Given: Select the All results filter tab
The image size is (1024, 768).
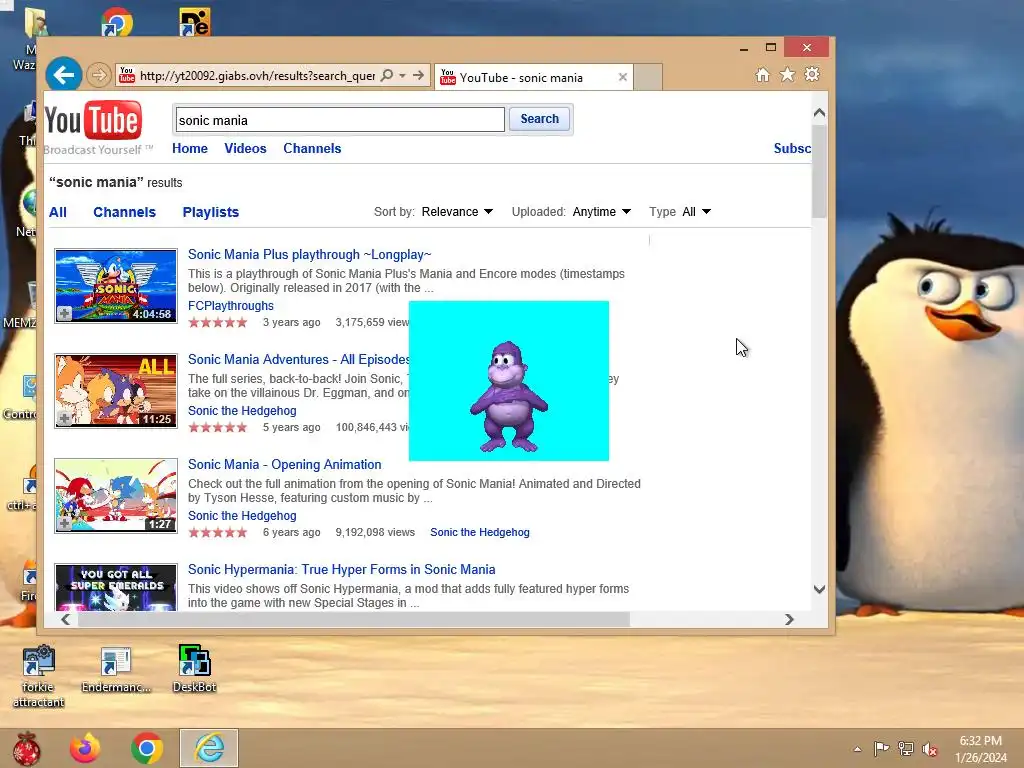Looking at the screenshot, I should tap(58, 212).
